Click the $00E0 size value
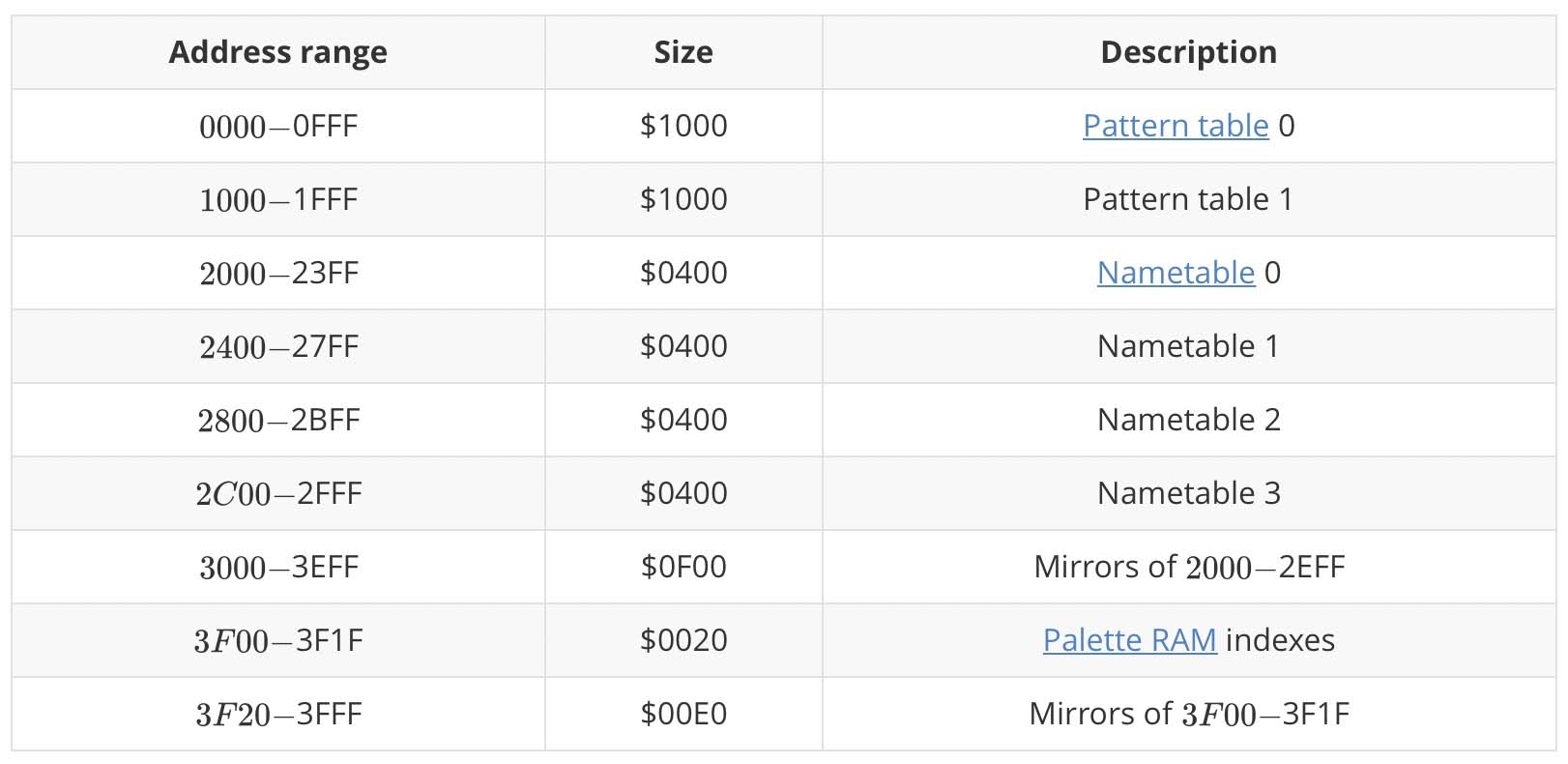 683,714
